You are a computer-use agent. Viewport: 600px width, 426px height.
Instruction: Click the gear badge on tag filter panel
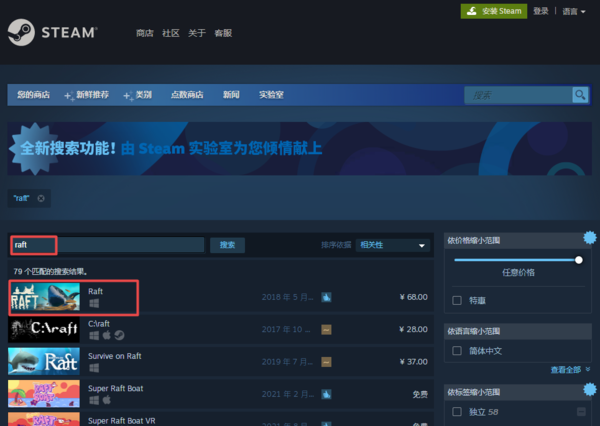point(590,389)
